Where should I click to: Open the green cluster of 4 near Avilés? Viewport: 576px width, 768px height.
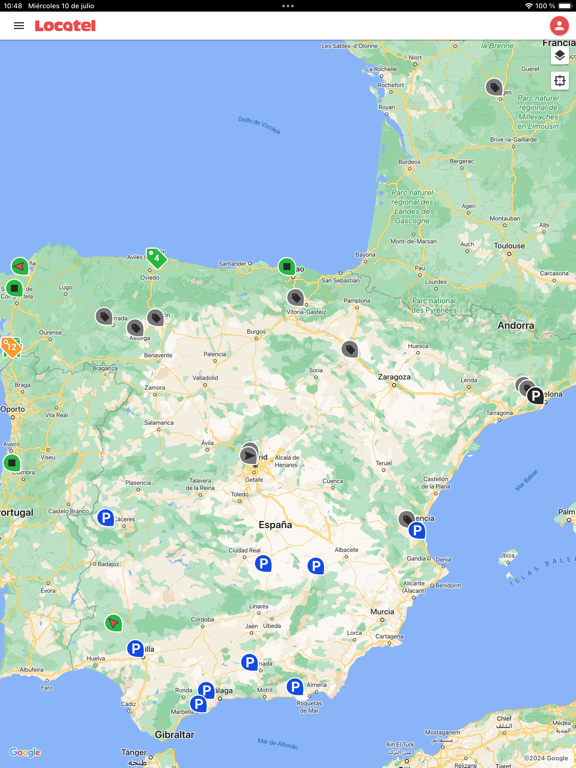pyautogui.click(x=156, y=258)
